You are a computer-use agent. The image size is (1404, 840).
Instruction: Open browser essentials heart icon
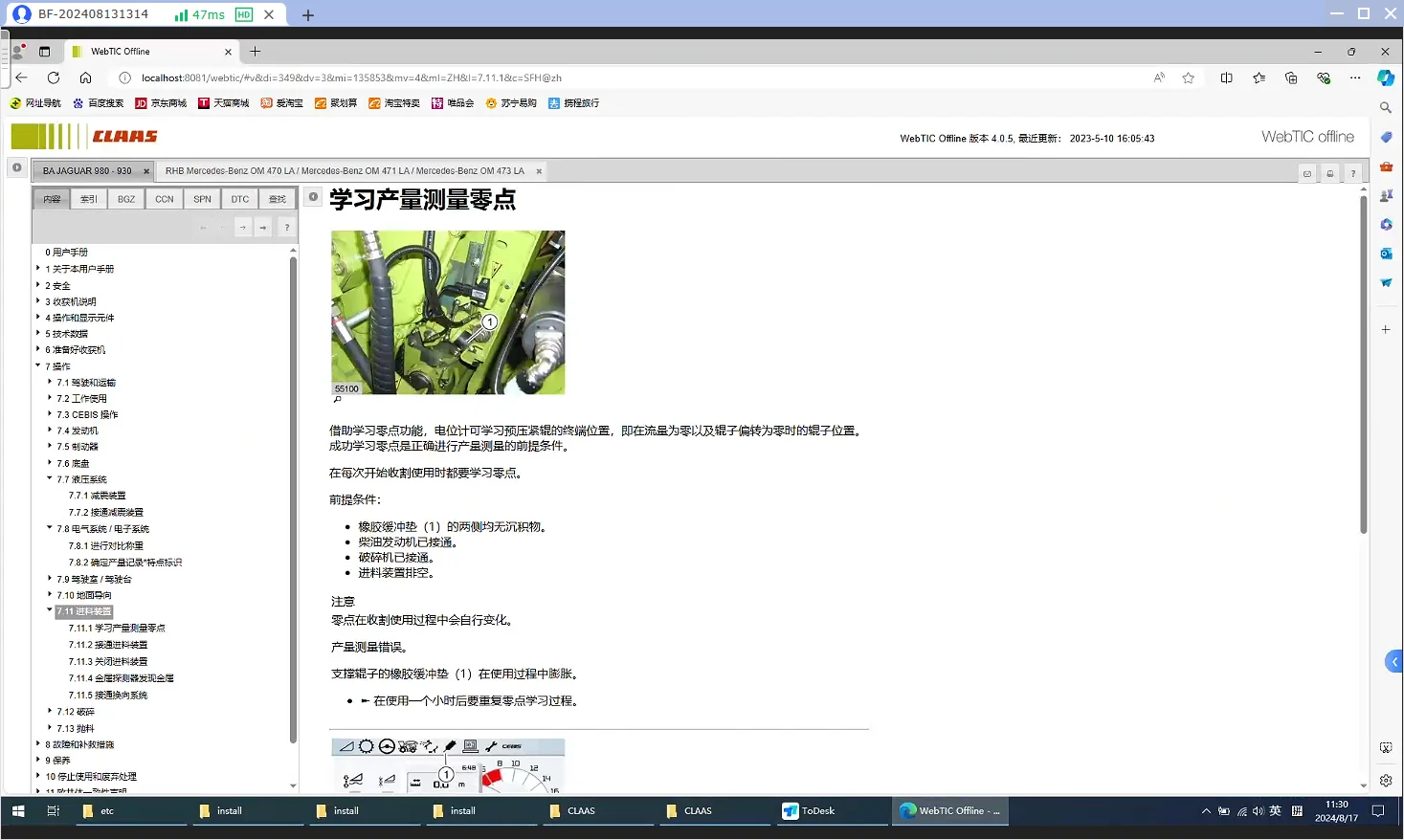[x=1324, y=78]
